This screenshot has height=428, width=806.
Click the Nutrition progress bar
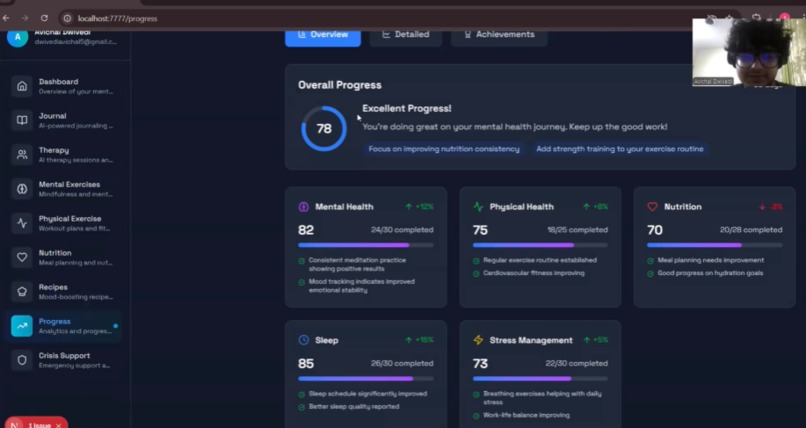pos(715,245)
